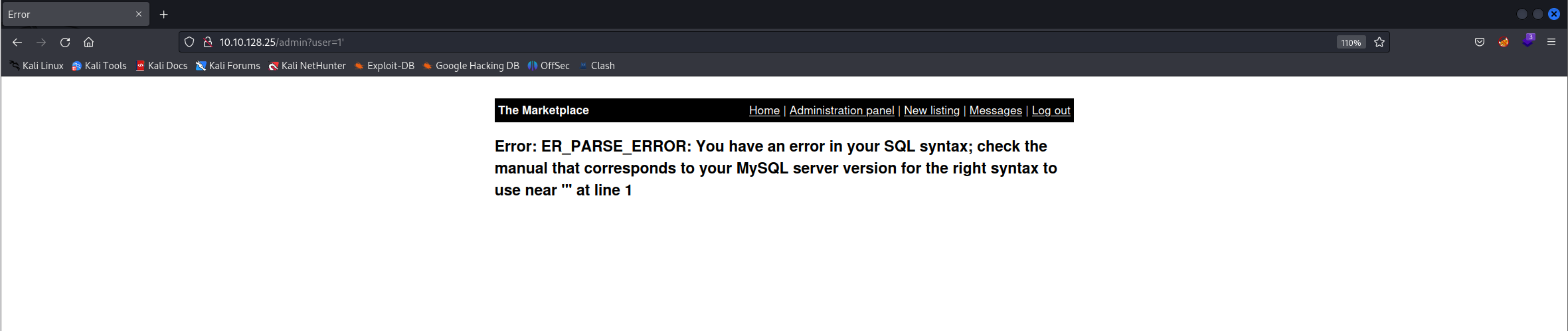Click the purple extension icon with badge 3
Image resolution: width=1568 pixels, height=331 pixels.
(x=1527, y=41)
